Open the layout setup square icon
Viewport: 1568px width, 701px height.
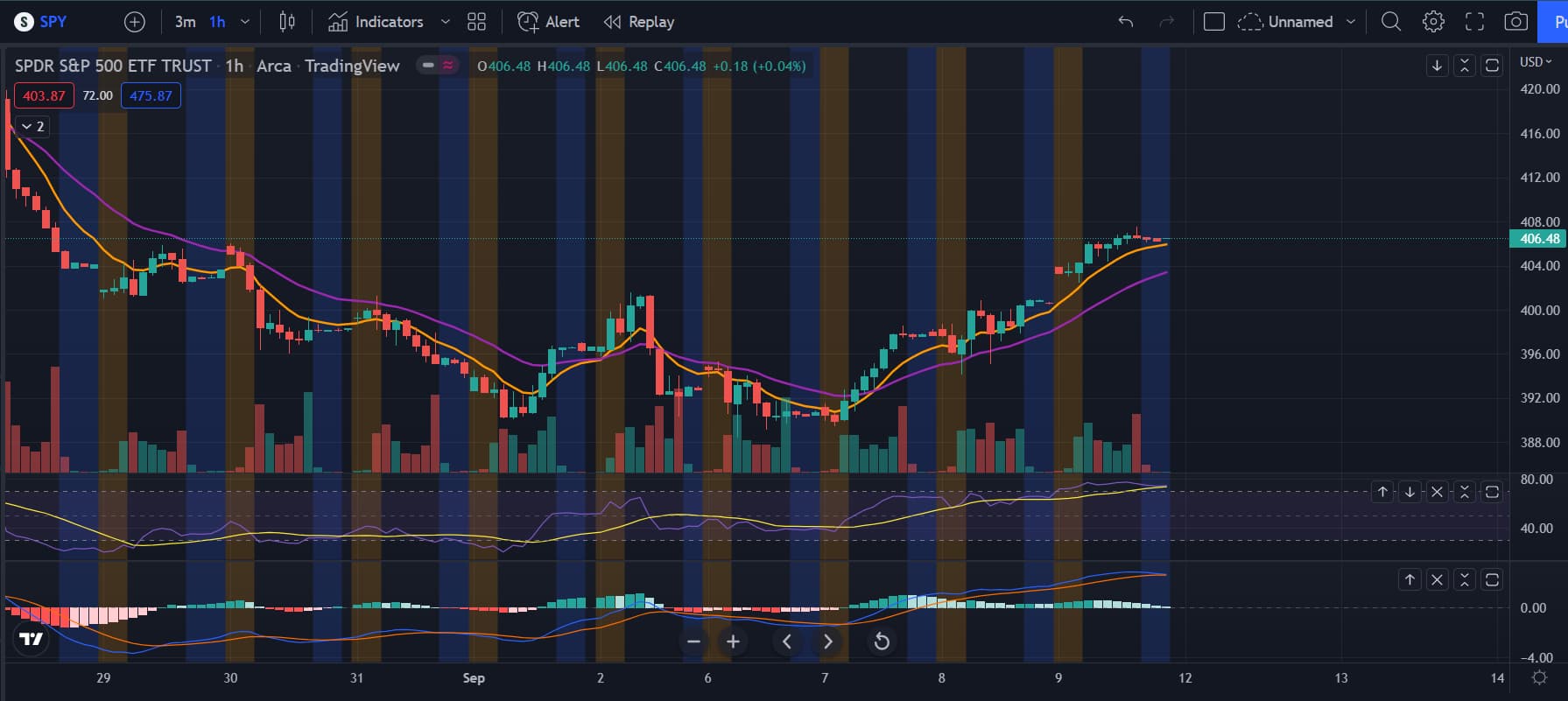[x=1214, y=22]
